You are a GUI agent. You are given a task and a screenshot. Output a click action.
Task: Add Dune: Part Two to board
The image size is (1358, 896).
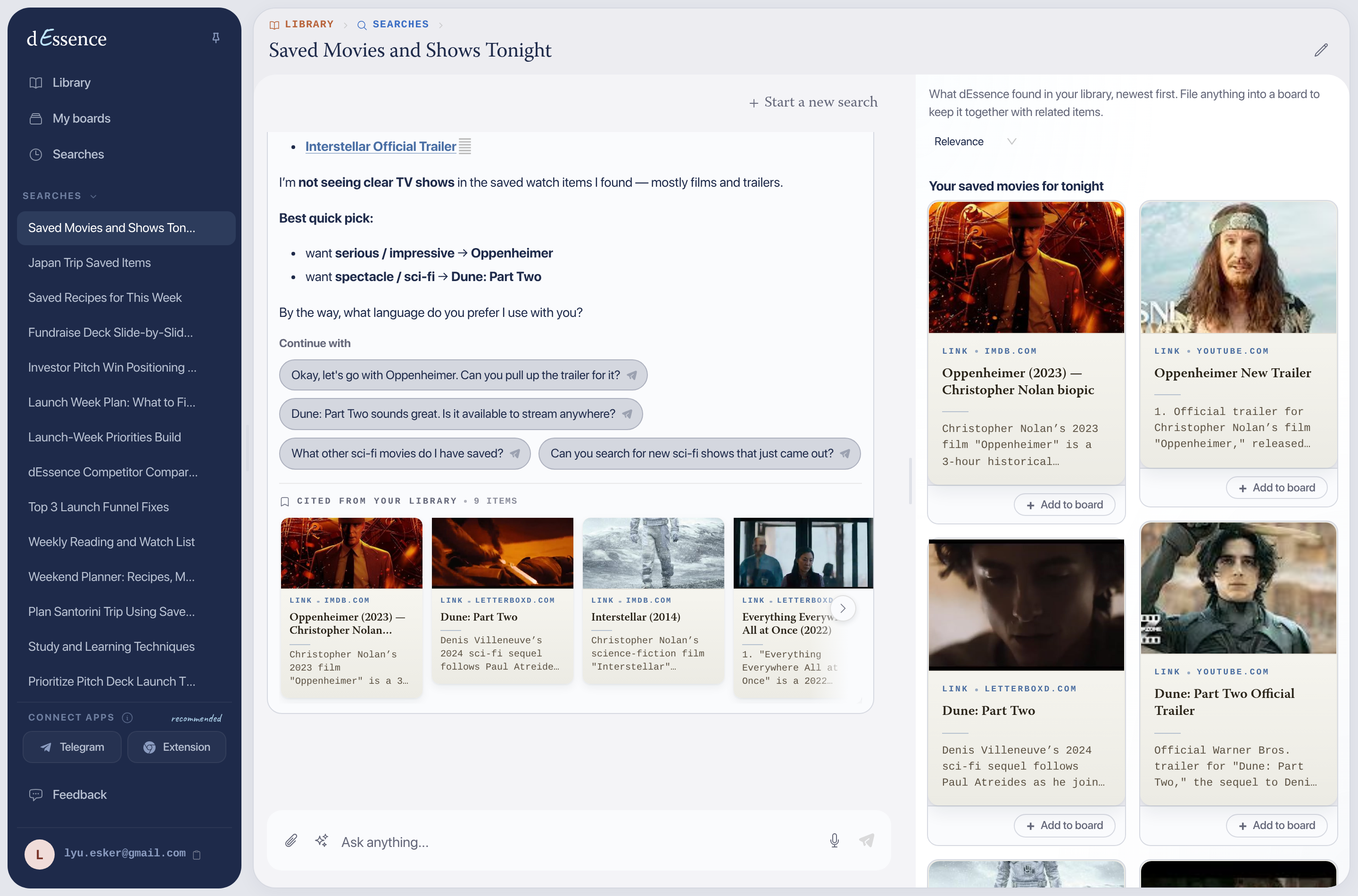(1064, 825)
